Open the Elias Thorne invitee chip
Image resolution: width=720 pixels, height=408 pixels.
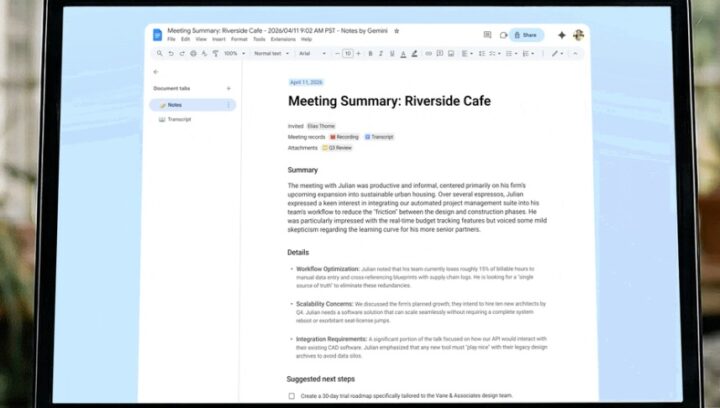point(321,126)
